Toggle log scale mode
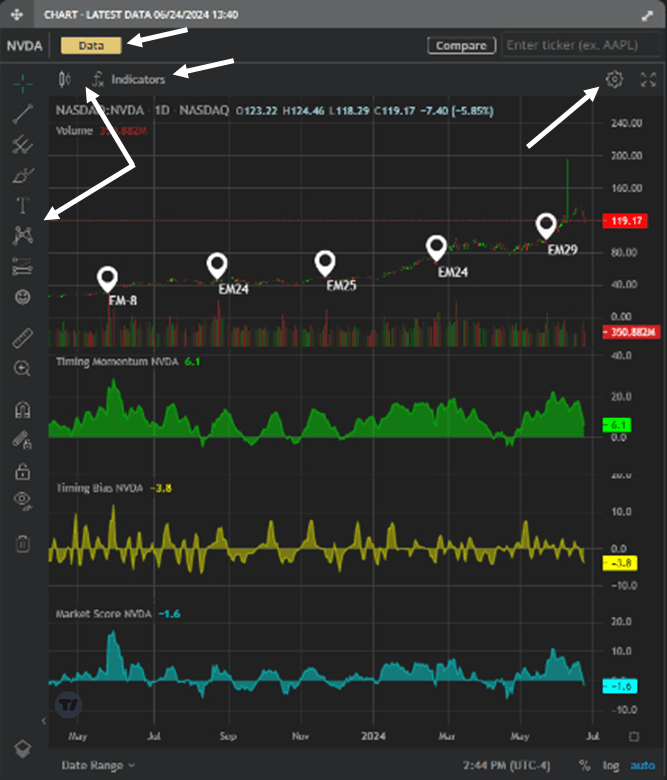The height and width of the screenshot is (780, 667). (611, 765)
